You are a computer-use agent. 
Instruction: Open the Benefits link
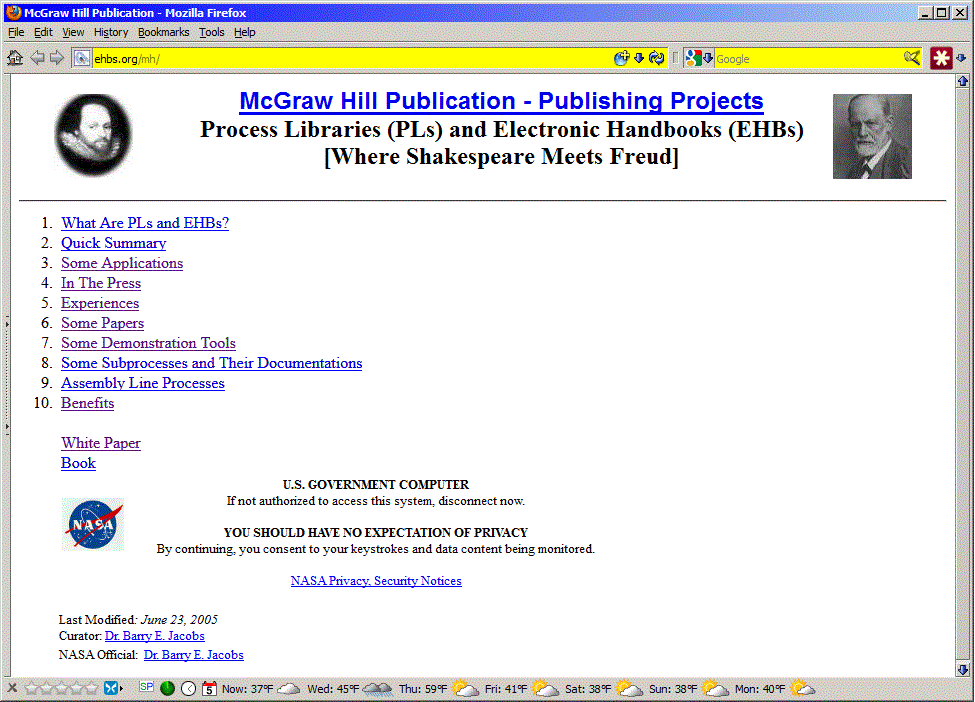[88, 403]
